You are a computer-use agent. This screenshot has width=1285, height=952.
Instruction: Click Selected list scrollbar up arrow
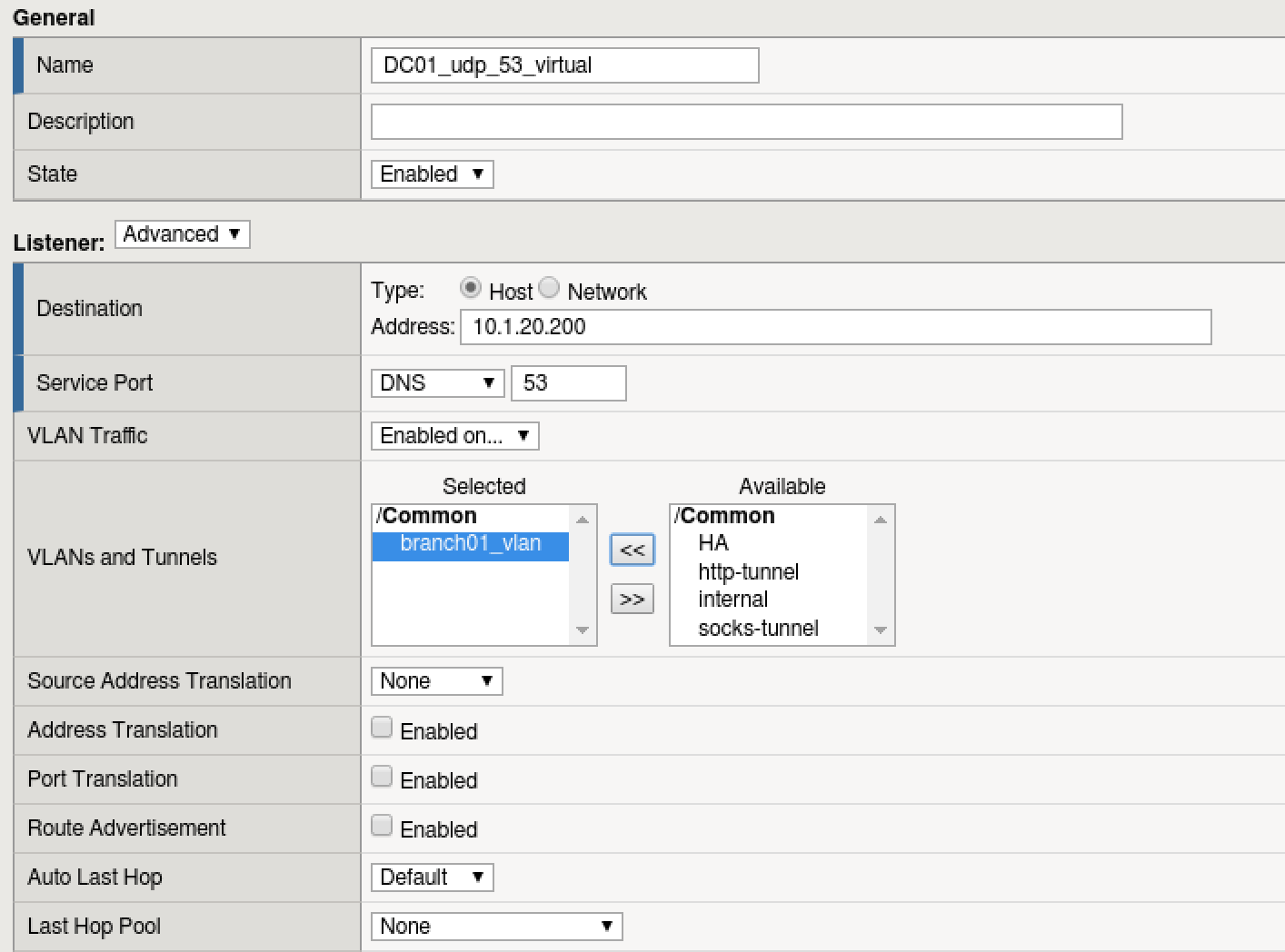point(583,520)
